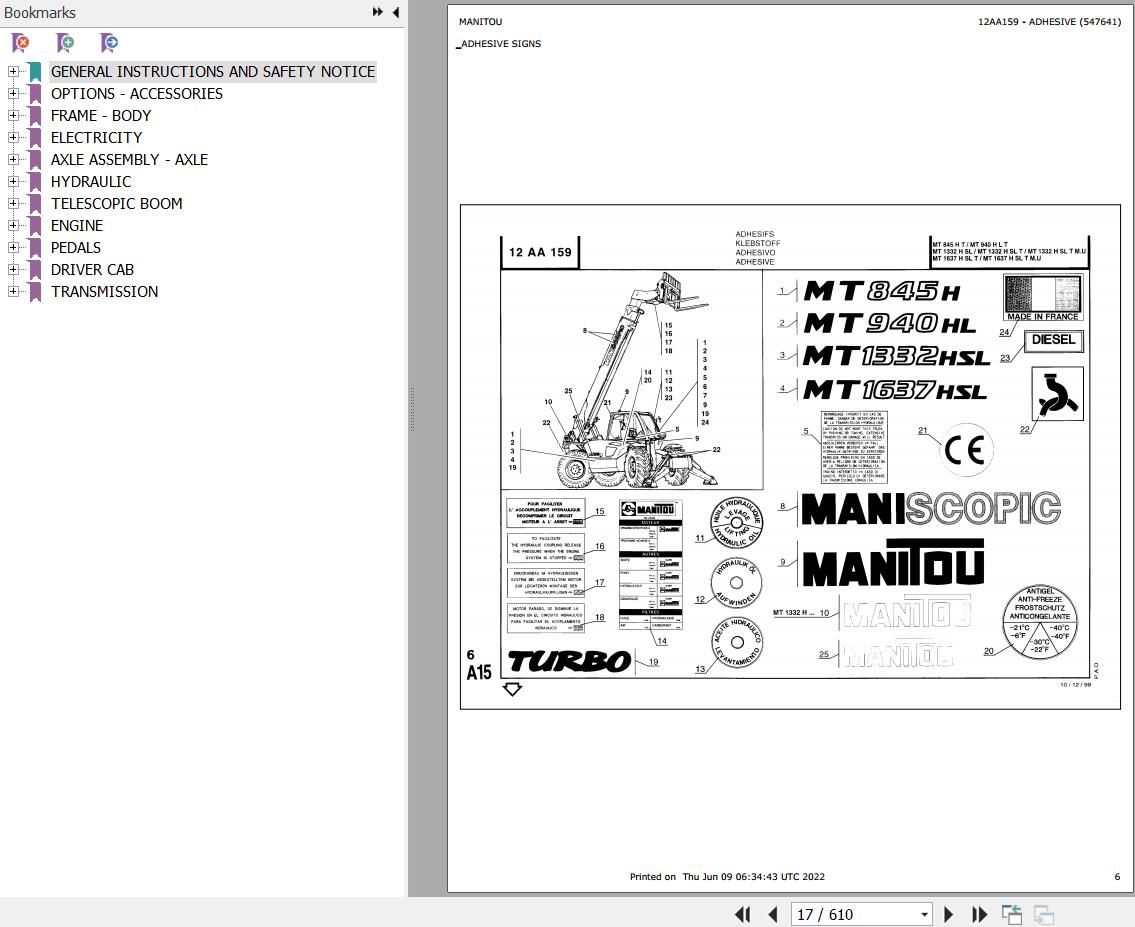Screen dimensions: 1135x927
Task: Open the ENGINE bookmark
Action: pos(77,225)
